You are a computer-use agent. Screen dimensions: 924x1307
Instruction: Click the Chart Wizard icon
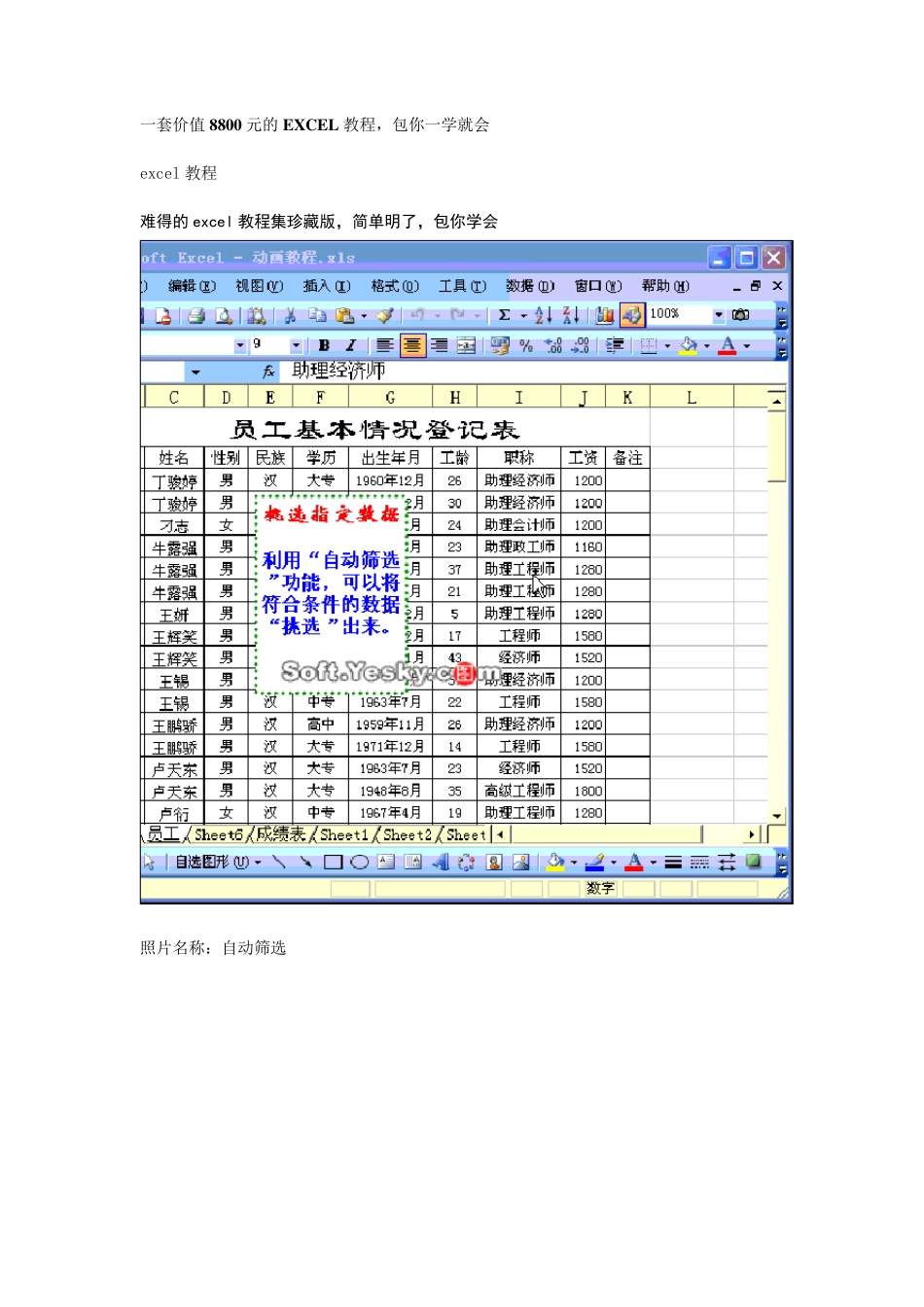pos(605,315)
